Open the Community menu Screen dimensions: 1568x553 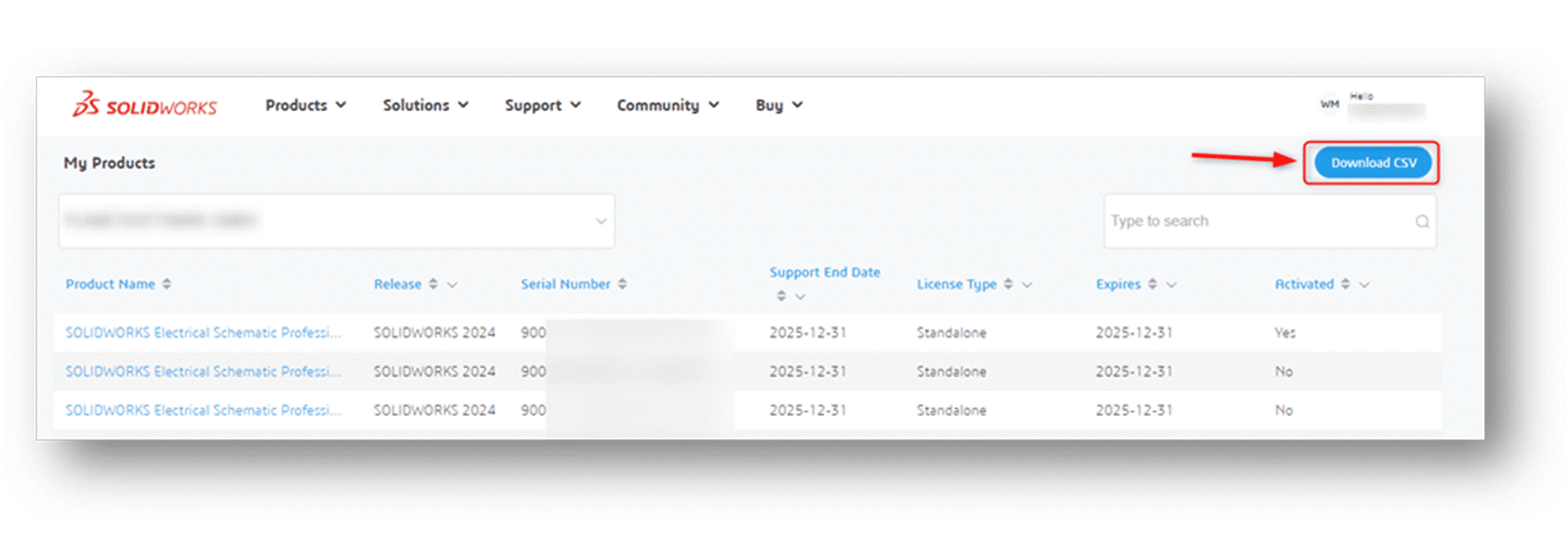pyautogui.click(x=667, y=105)
